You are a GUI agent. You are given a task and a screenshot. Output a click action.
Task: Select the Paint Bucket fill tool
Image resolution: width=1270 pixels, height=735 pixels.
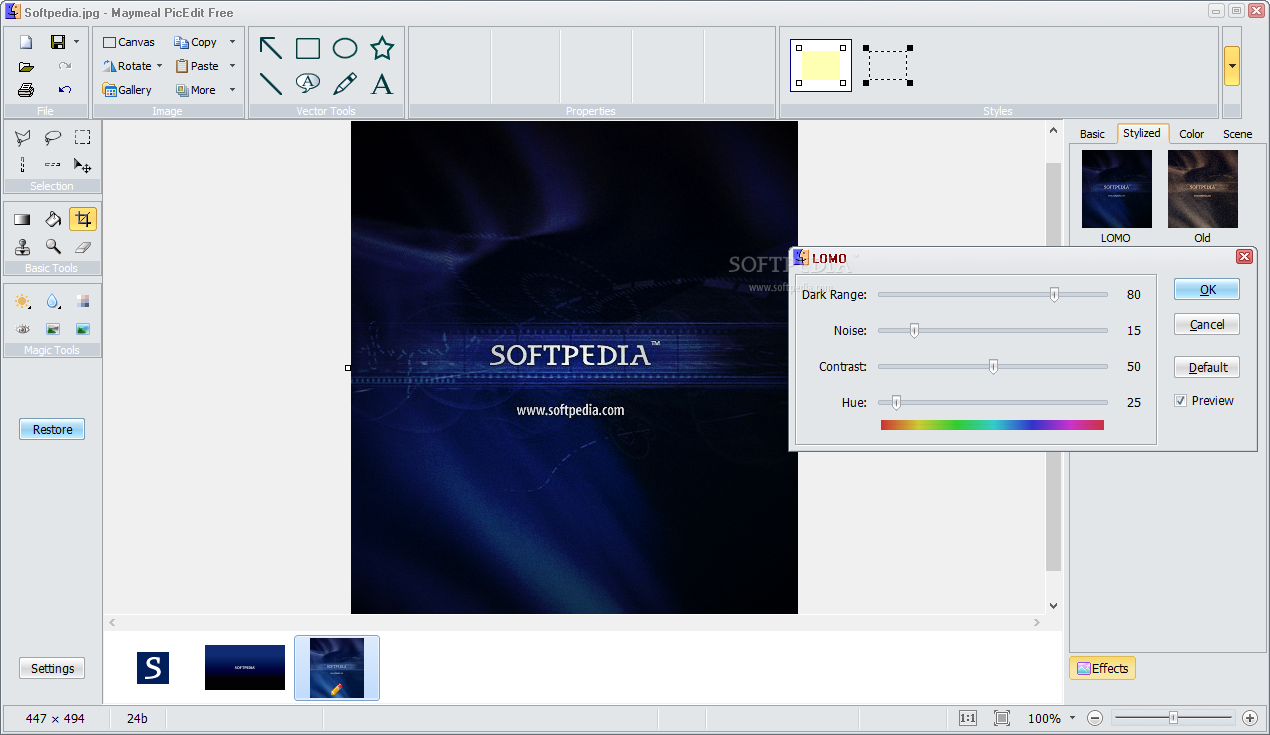(x=53, y=219)
